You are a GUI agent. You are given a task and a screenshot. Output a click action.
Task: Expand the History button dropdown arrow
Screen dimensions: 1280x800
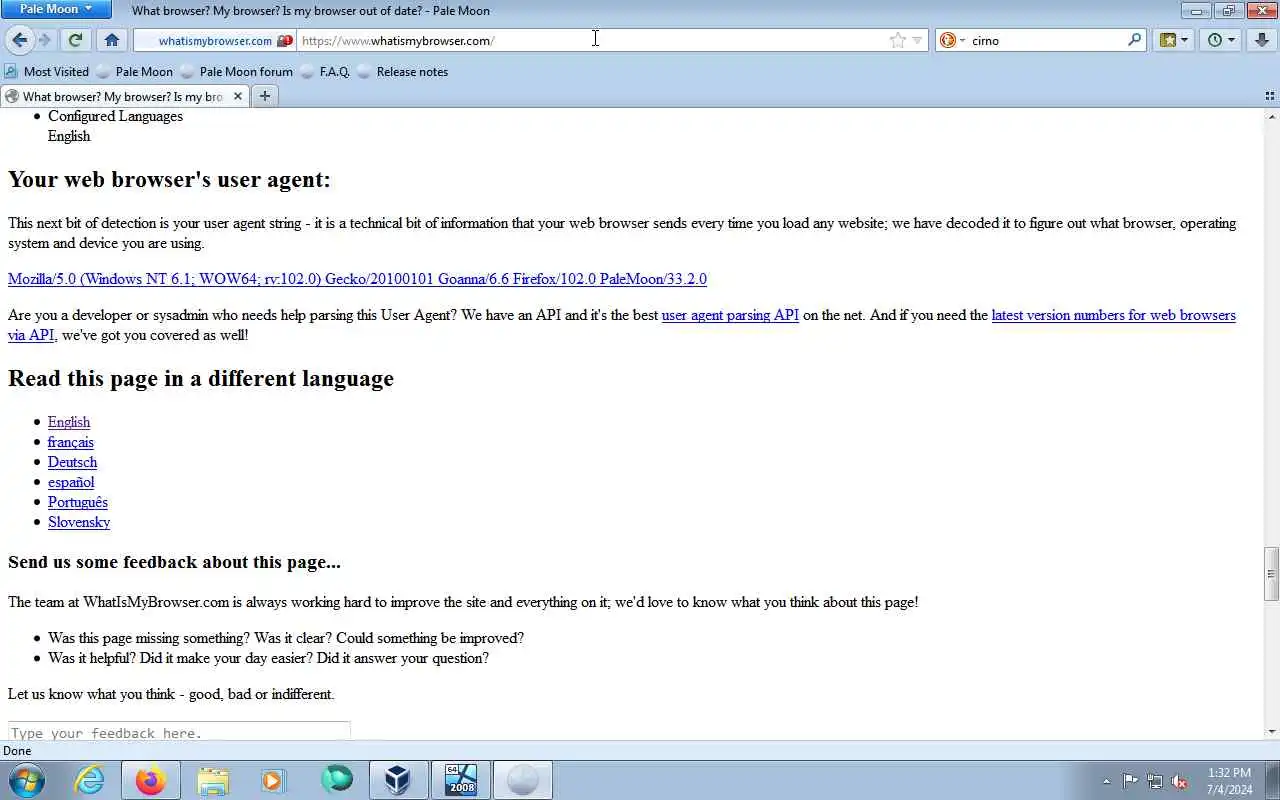coord(1232,40)
